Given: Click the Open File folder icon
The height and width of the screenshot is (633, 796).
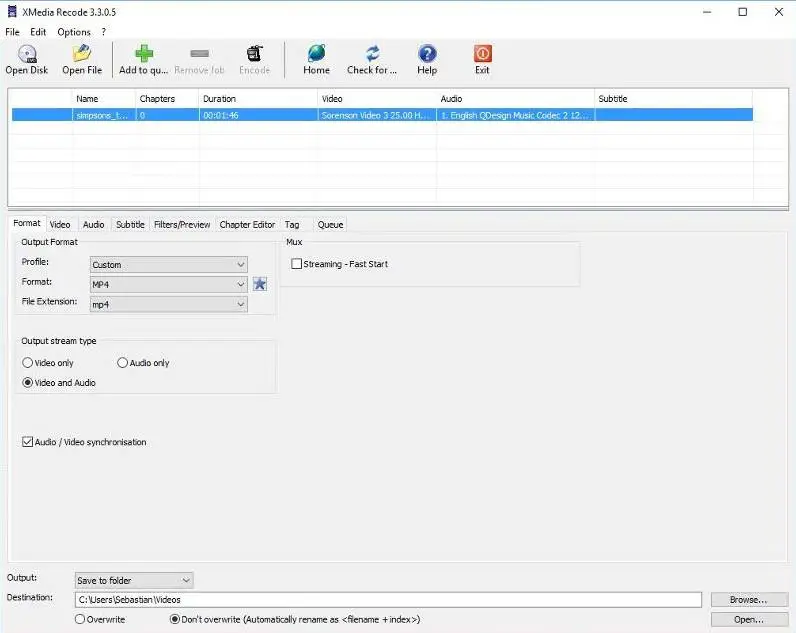Looking at the screenshot, I should (x=82, y=53).
